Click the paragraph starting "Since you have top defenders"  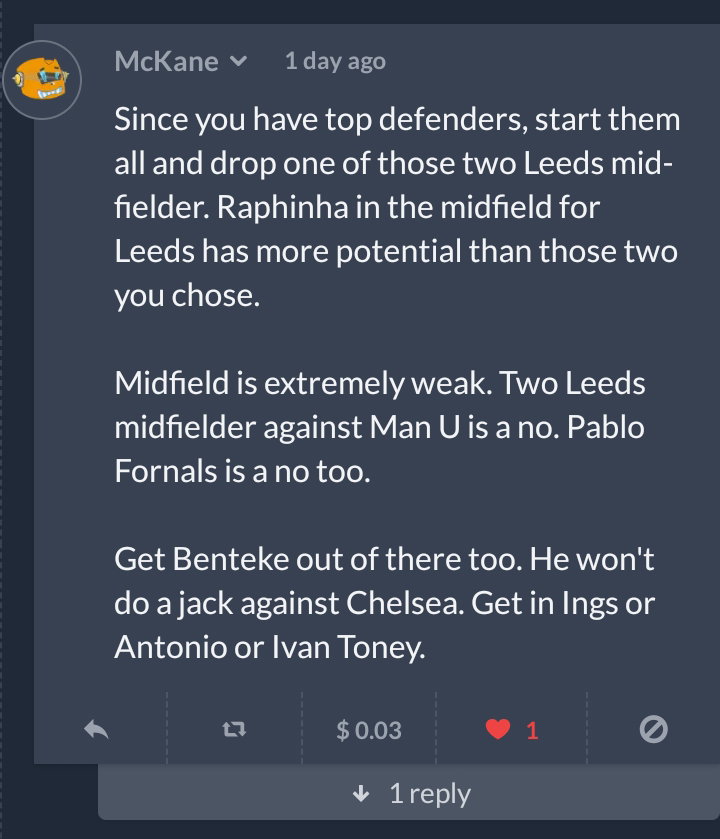(x=397, y=207)
